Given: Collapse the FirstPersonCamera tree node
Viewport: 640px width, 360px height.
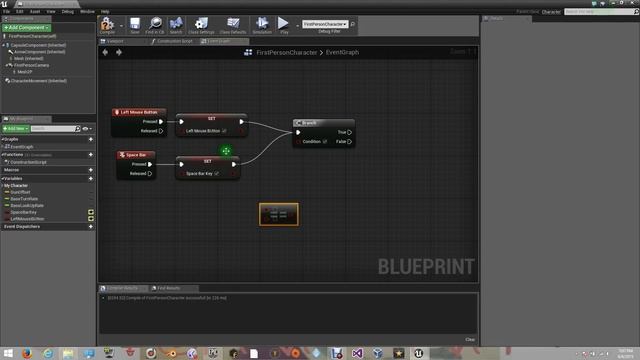Looking at the screenshot, I should click(x=7, y=65).
